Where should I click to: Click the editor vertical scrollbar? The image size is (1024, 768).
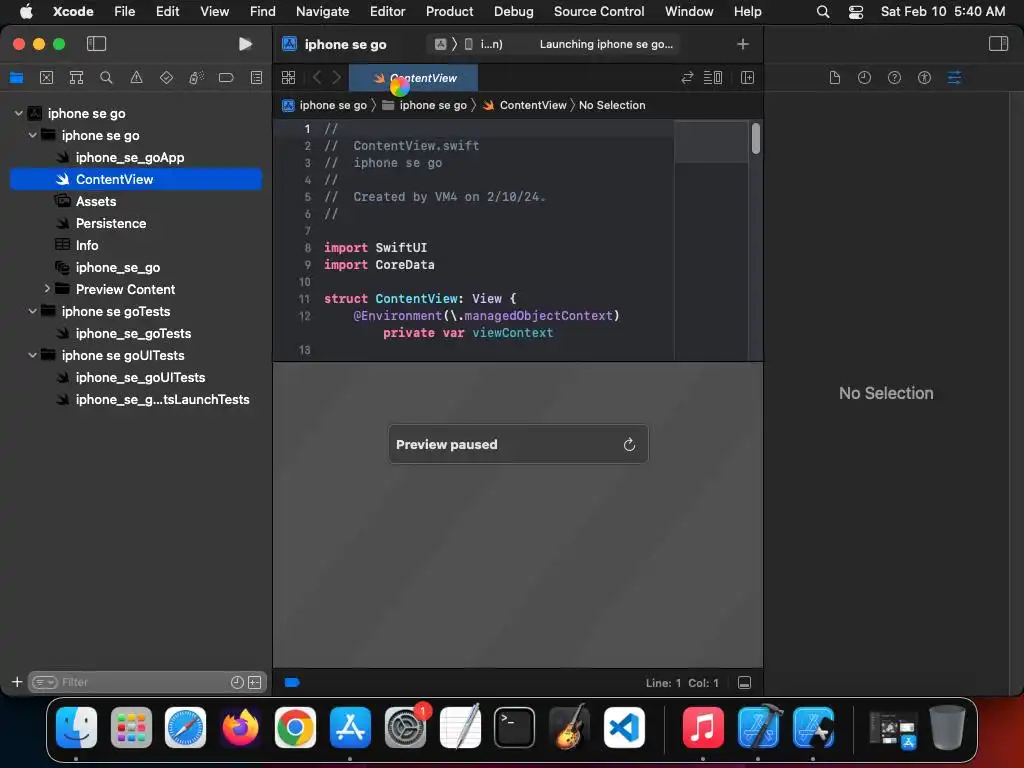(x=756, y=139)
